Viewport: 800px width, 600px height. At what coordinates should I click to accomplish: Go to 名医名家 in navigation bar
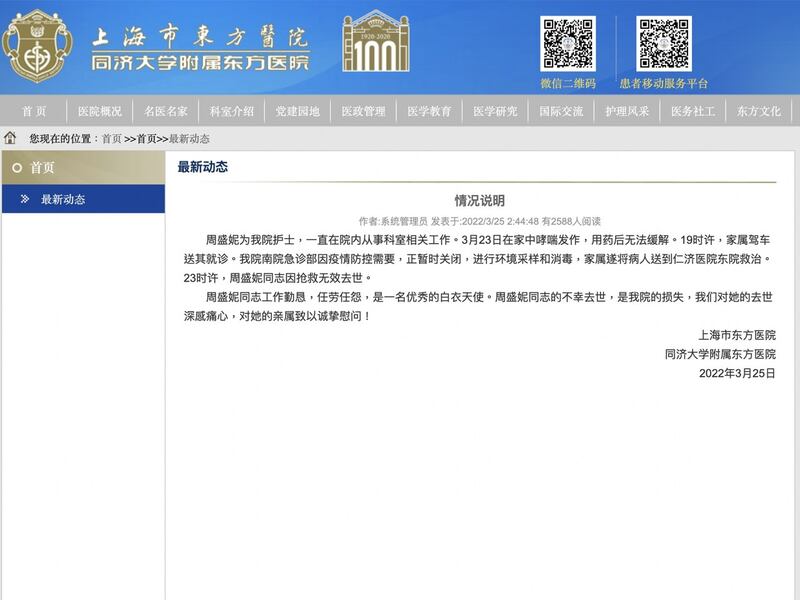coord(166,111)
